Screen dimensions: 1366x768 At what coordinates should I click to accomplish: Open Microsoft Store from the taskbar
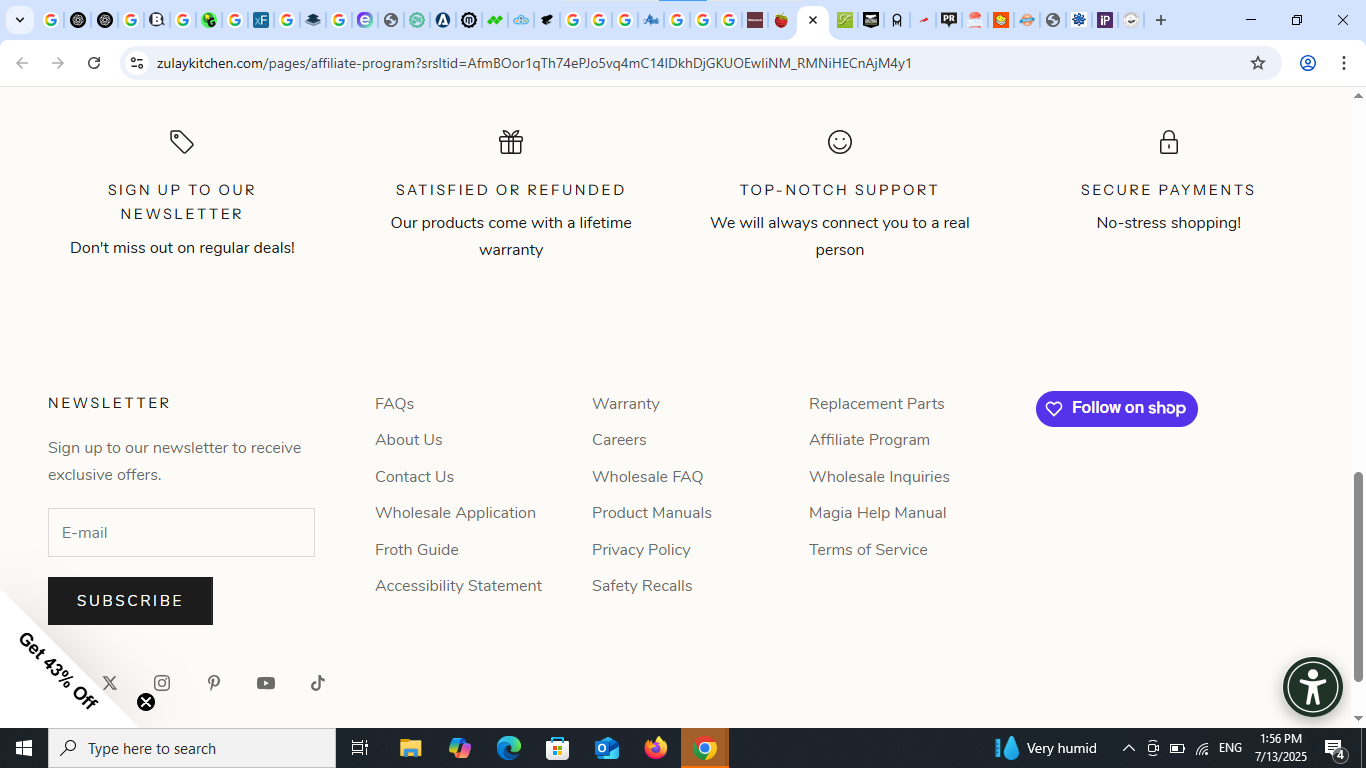click(x=558, y=748)
